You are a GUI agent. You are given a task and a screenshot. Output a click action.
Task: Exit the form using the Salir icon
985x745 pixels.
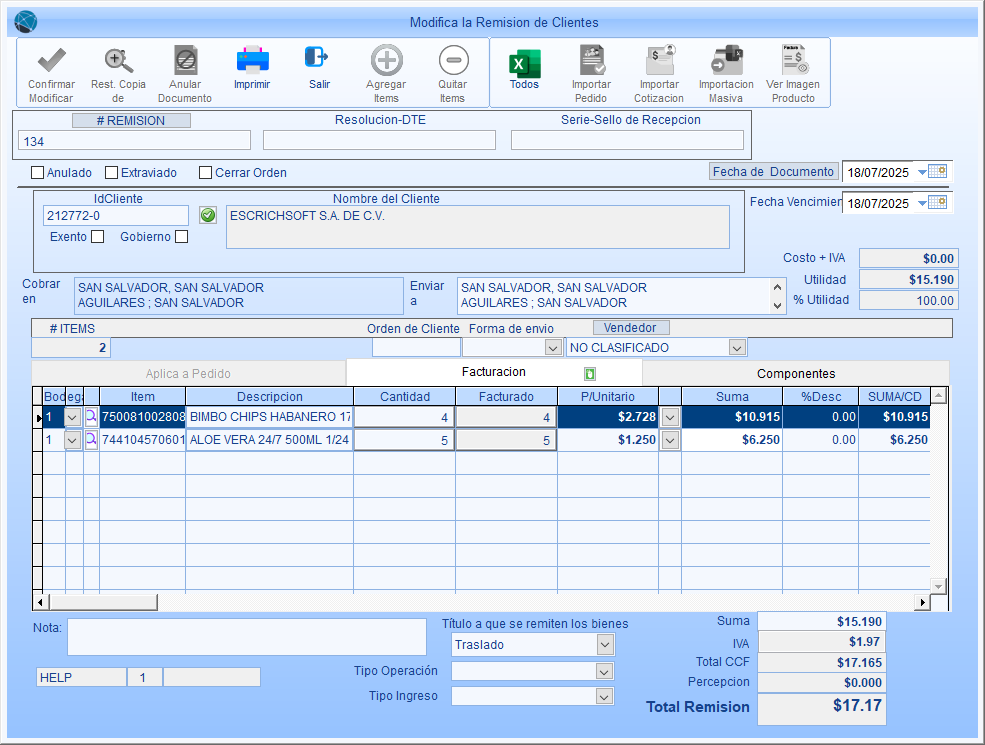[319, 59]
